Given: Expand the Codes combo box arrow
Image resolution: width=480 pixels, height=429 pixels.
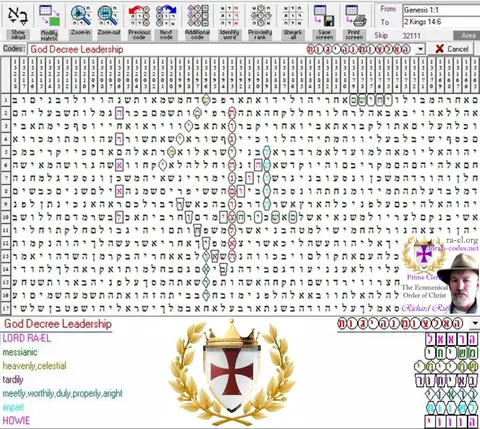Looking at the screenshot, I should pyautogui.click(x=421, y=49).
